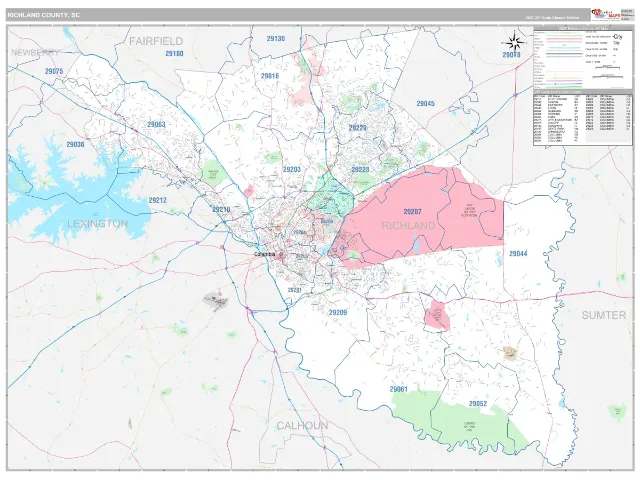
Task: Select the 29212 ZIP label
Action: click(x=158, y=200)
